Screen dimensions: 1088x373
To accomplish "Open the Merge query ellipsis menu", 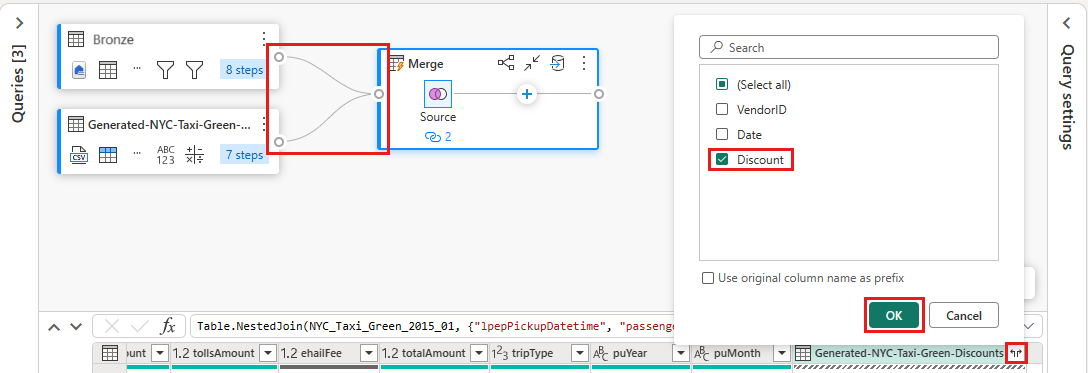I will [x=584, y=64].
